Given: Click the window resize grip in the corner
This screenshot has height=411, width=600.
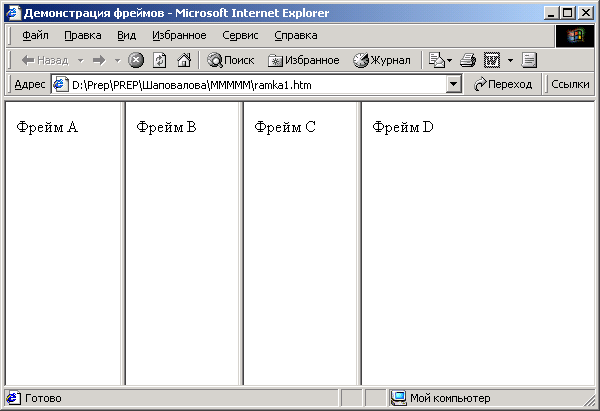Looking at the screenshot, I should point(589,401).
